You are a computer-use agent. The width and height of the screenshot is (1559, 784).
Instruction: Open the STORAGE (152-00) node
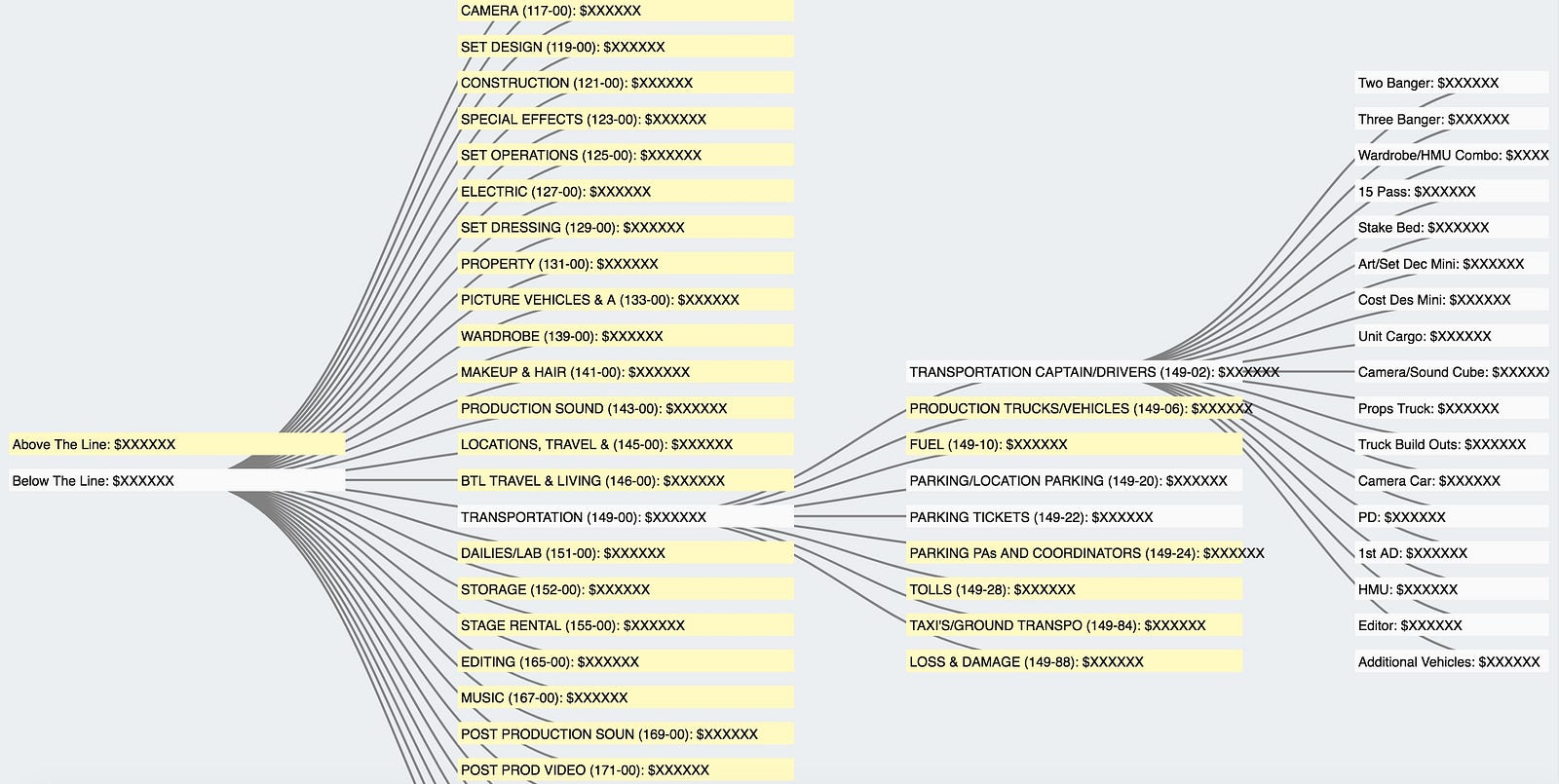coord(626,589)
